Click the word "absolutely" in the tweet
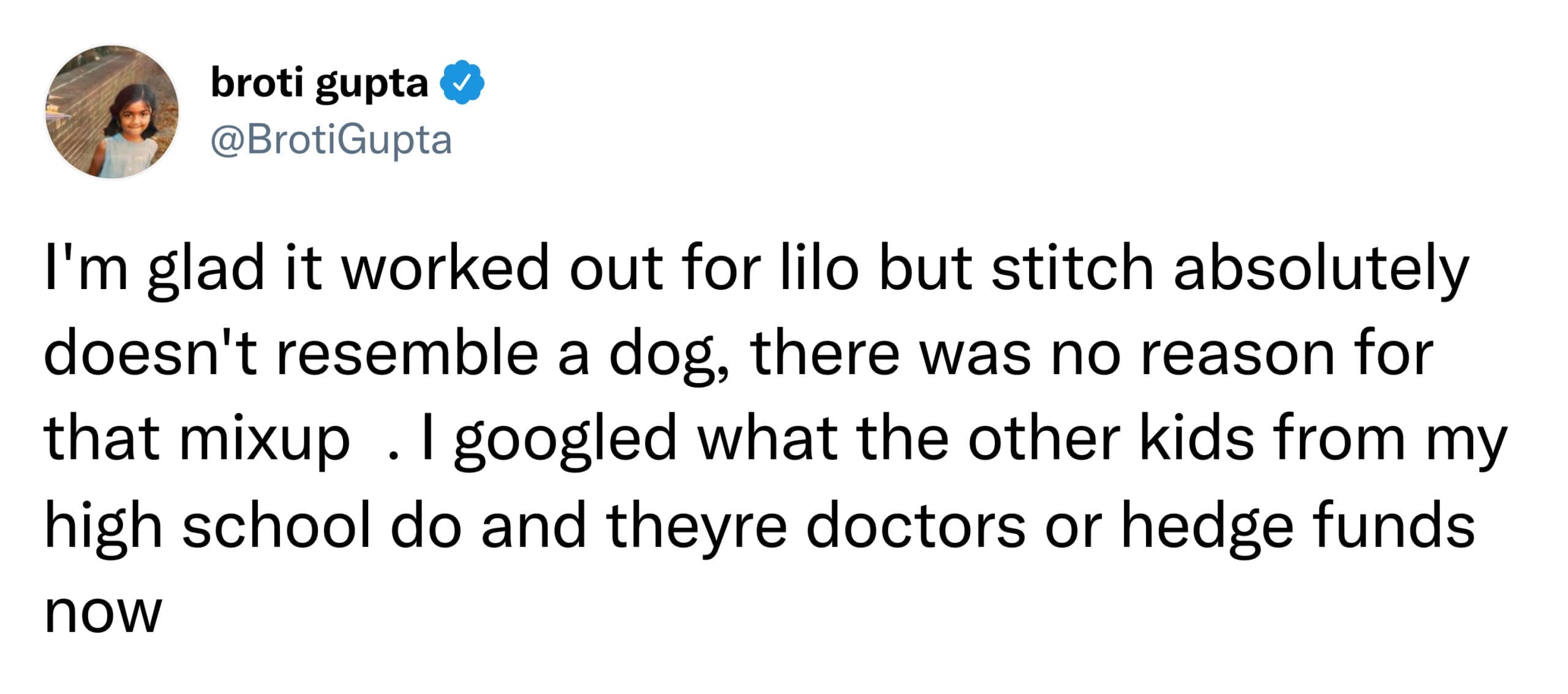Screen dimensions: 1568x694 1321,270
